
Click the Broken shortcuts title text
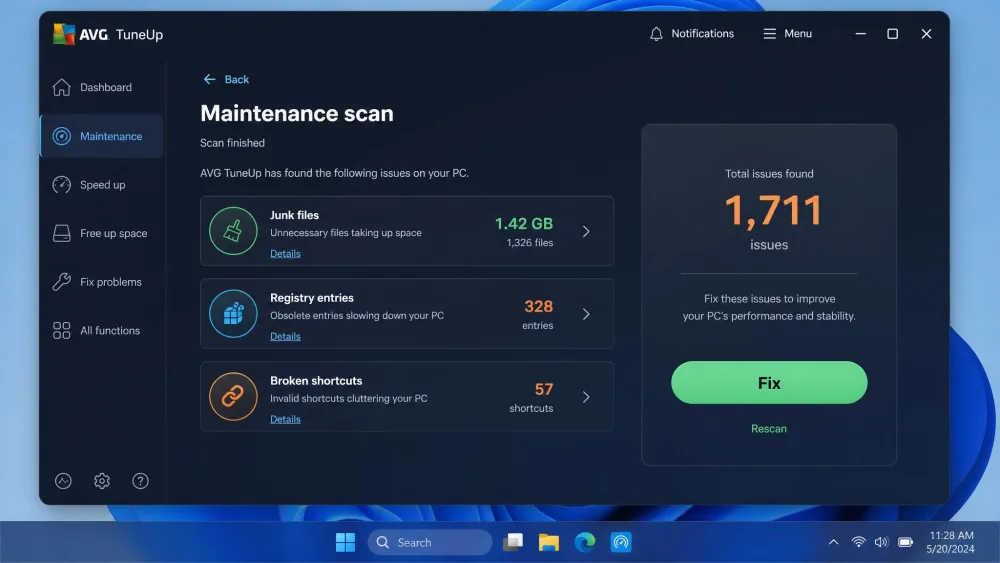point(316,381)
